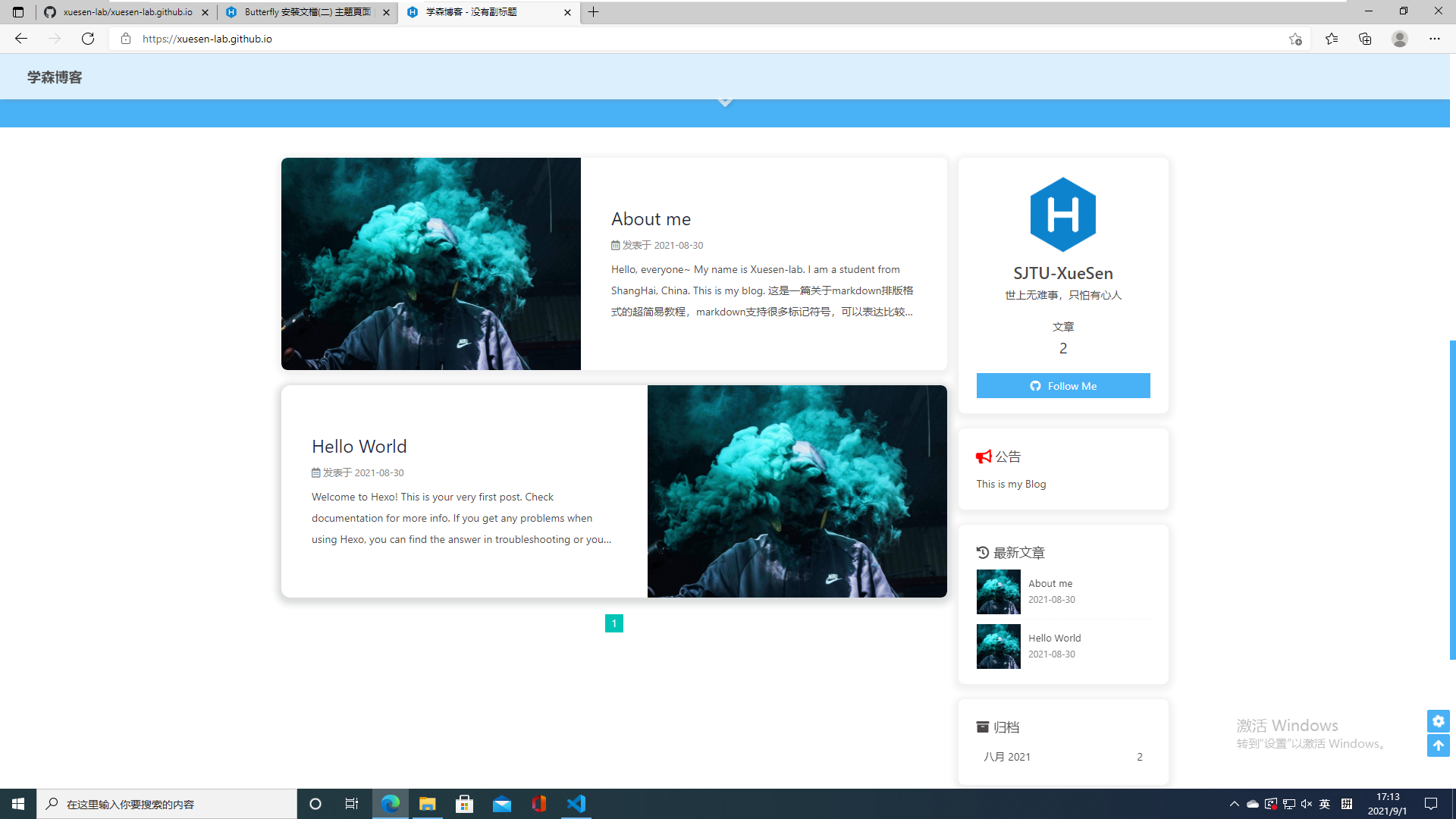This screenshot has height=819, width=1456.
Task: Click the 学森博客 site title
Action: 55,77
